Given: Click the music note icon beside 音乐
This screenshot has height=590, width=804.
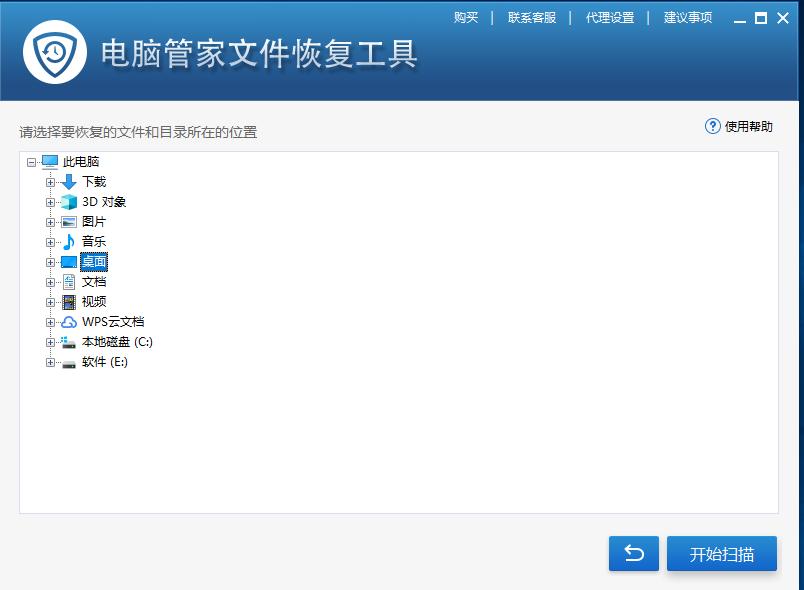Looking at the screenshot, I should pyautogui.click(x=69, y=241).
